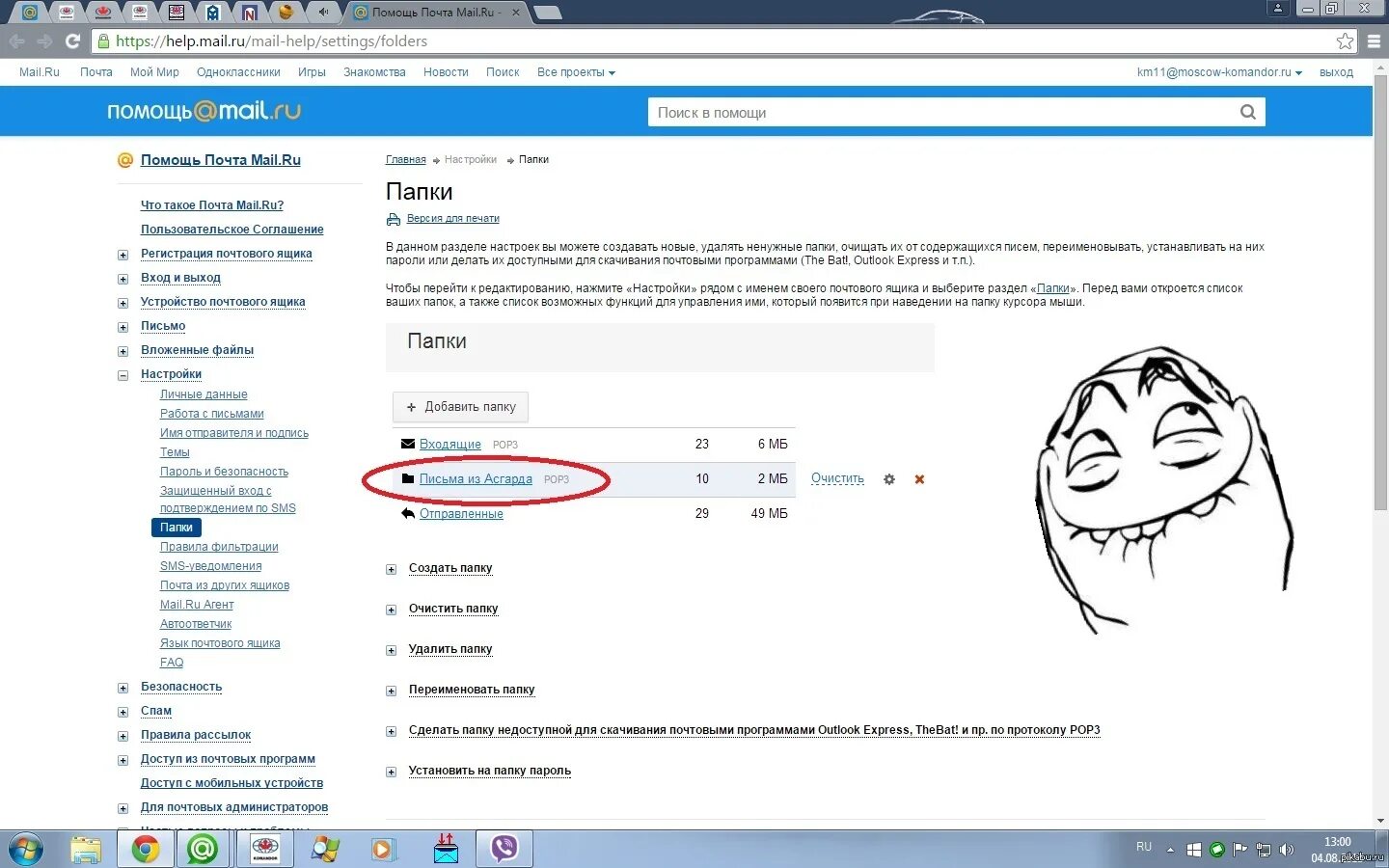Image resolution: width=1389 pixels, height=868 pixels.
Task: Open Входящие folder link
Action: tap(449, 444)
